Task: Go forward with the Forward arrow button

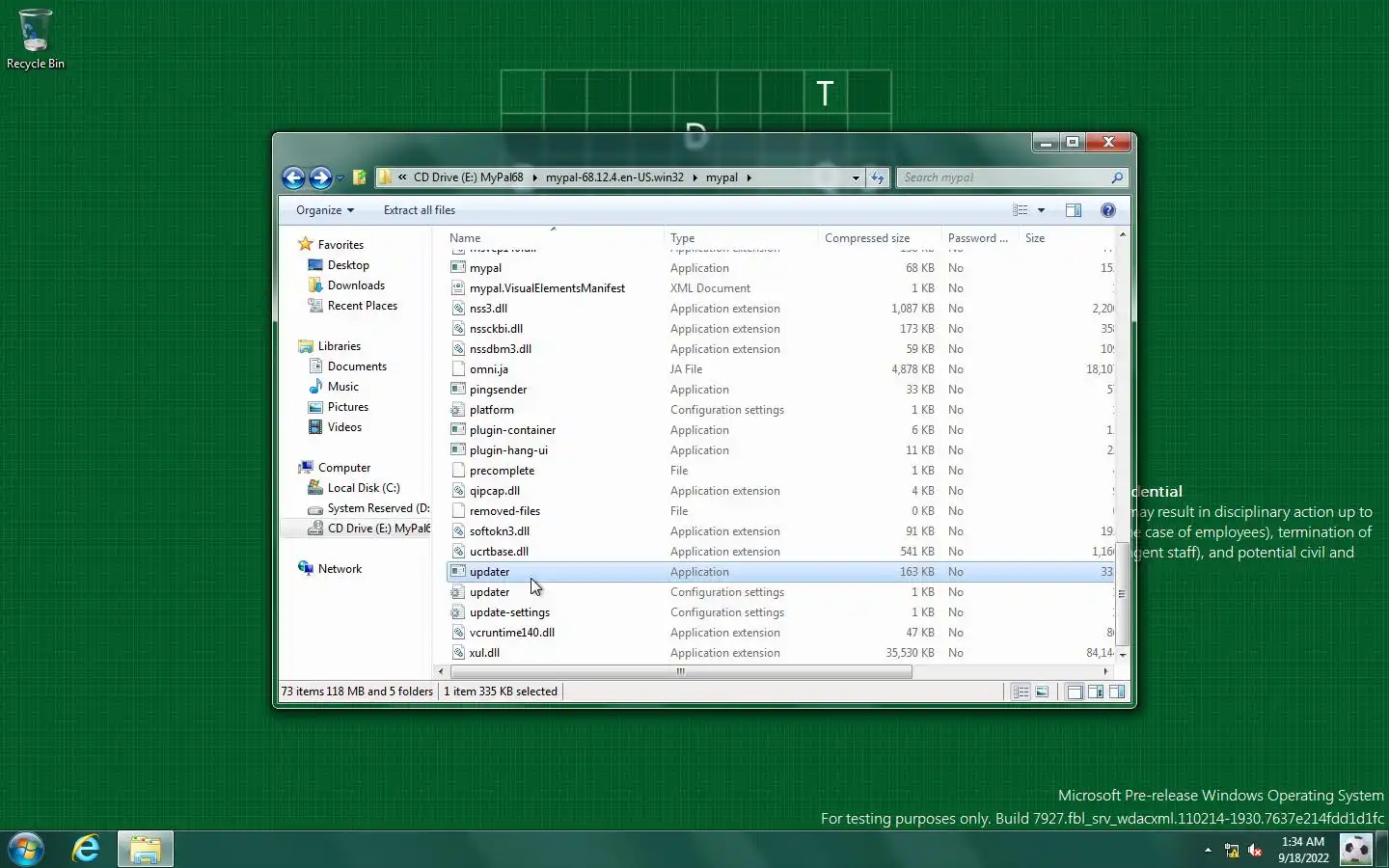Action: [320, 177]
